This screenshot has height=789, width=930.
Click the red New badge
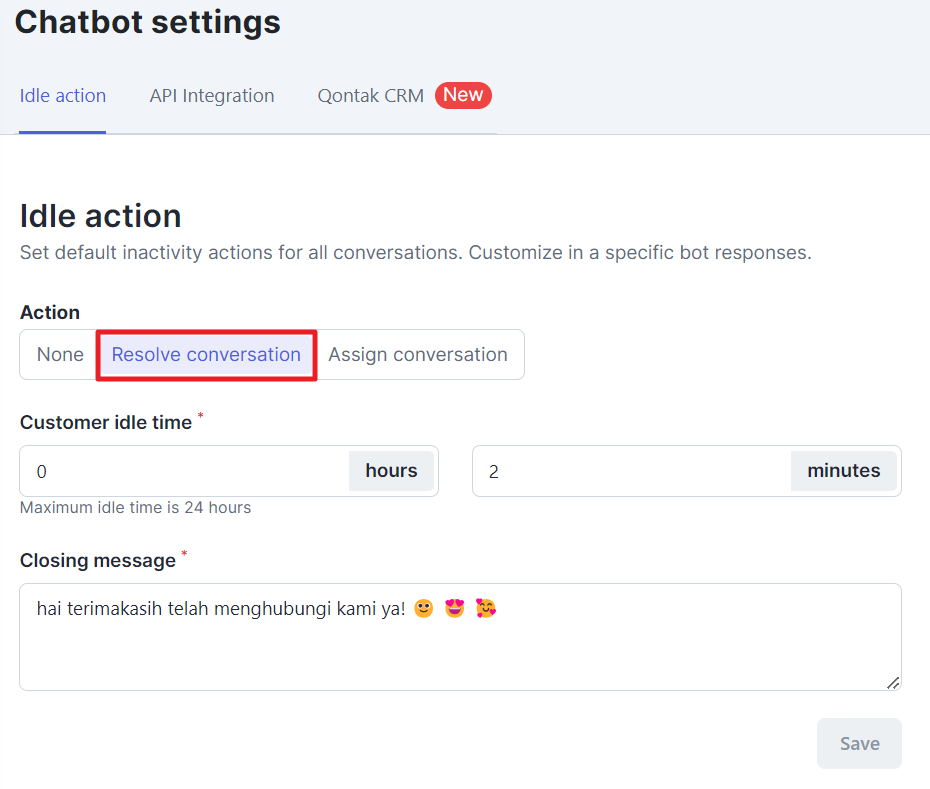(x=463, y=95)
